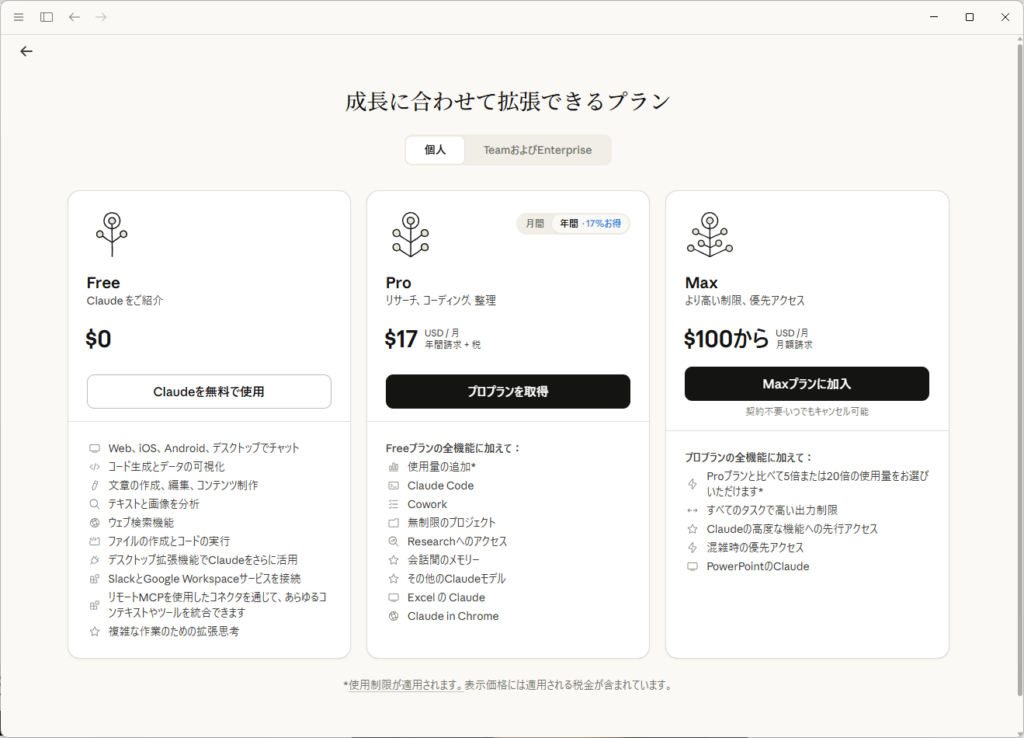
Task: Click the Pro plan branching icon
Action: point(409,234)
